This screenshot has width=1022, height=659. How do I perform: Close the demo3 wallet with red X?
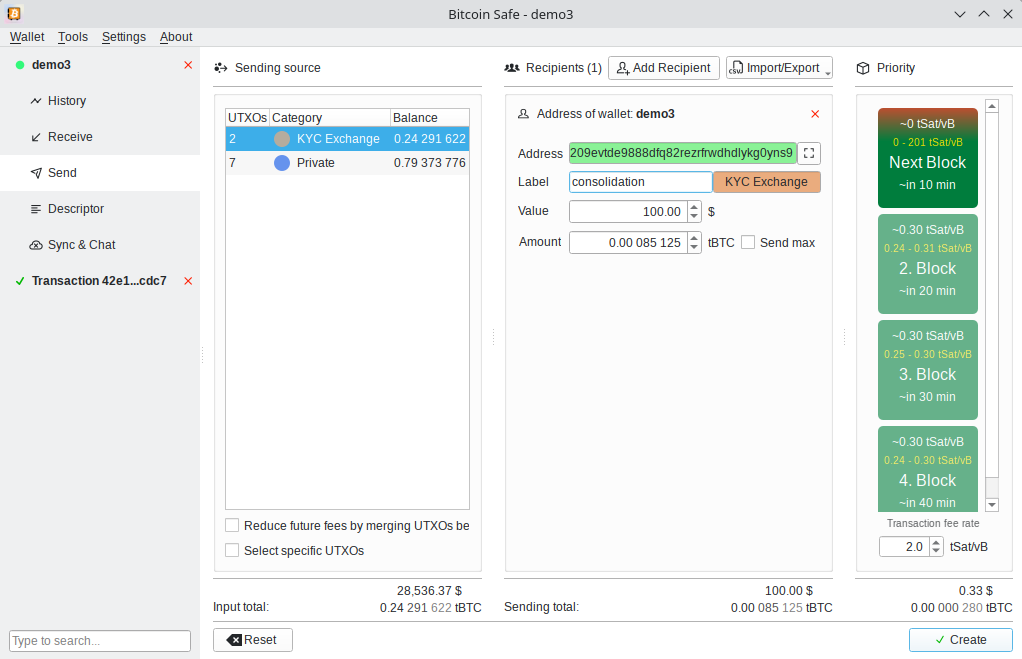click(188, 65)
